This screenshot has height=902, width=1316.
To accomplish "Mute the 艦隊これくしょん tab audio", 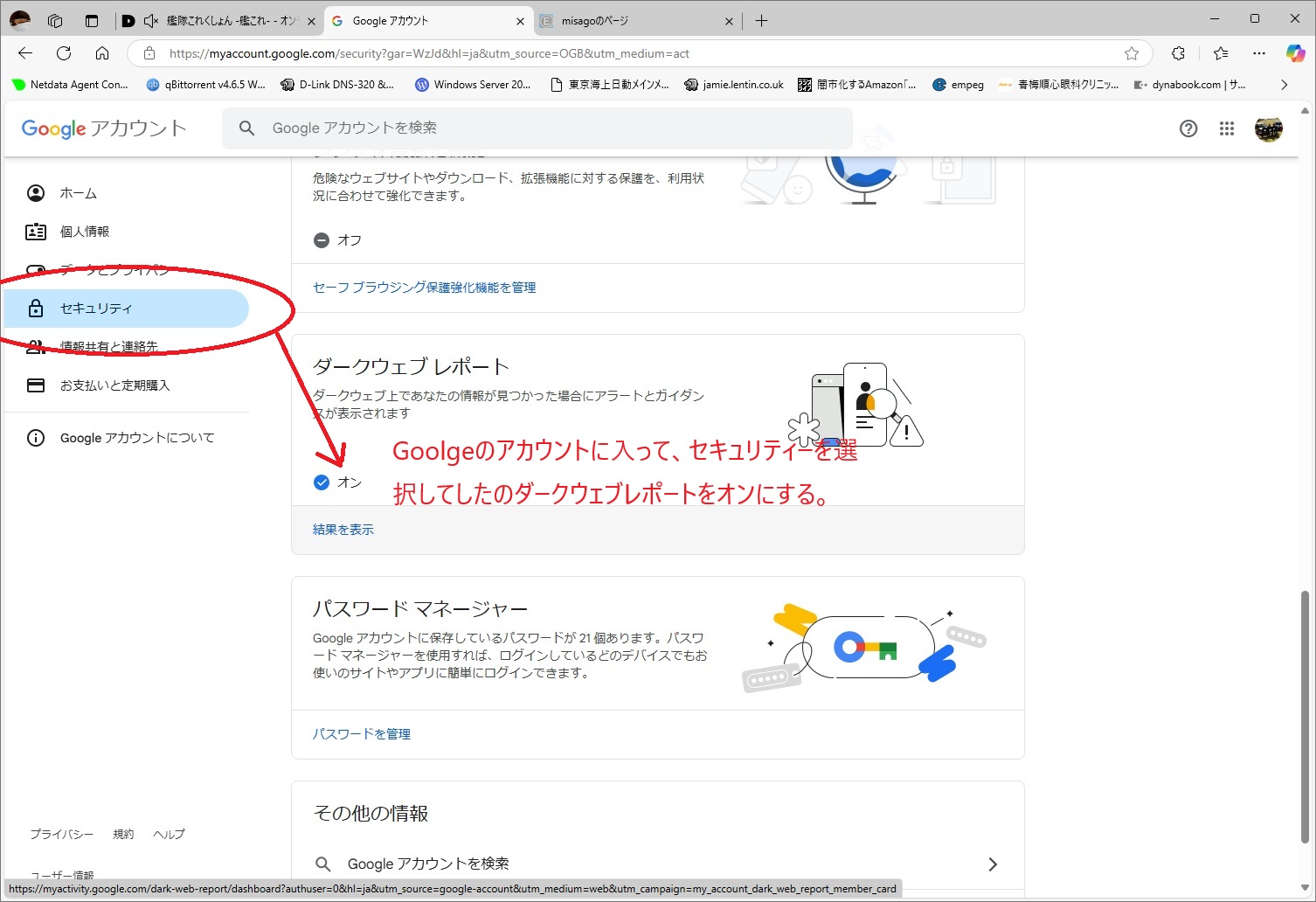I will [x=151, y=20].
